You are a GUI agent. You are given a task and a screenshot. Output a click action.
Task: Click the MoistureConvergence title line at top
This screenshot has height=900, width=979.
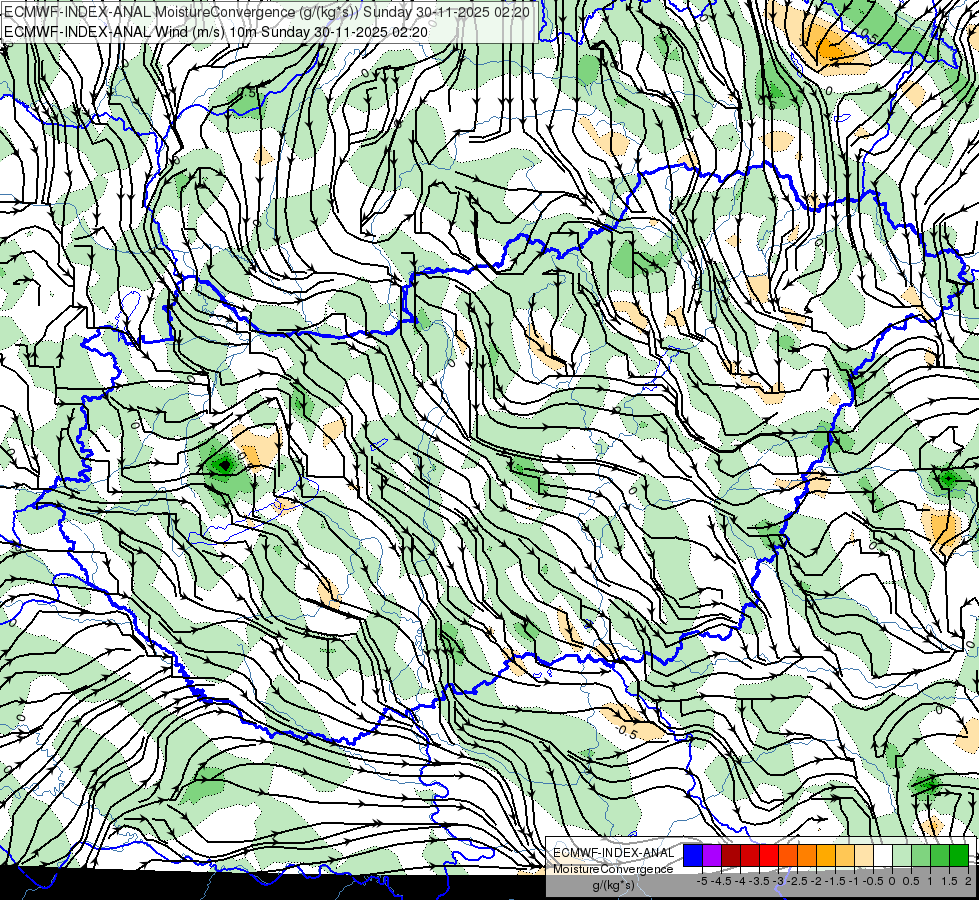point(267,12)
